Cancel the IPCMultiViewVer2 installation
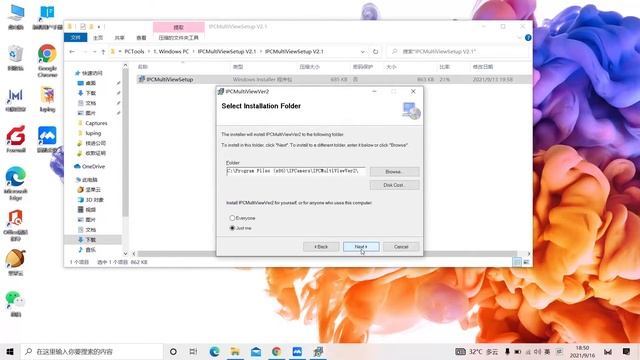This screenshot has height=360, width=640. (401, 247)
